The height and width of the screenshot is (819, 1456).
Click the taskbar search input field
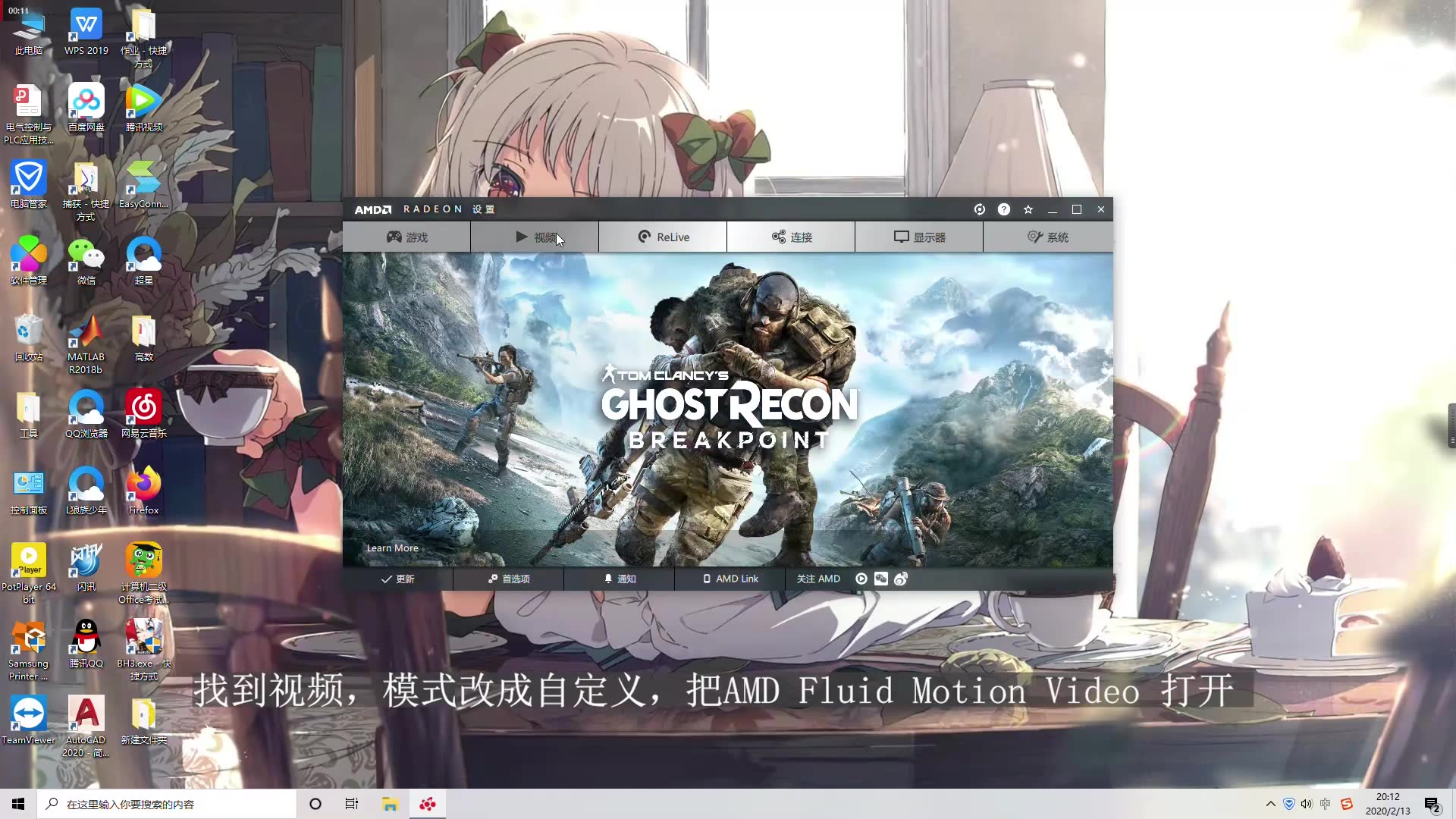(167, 803)
